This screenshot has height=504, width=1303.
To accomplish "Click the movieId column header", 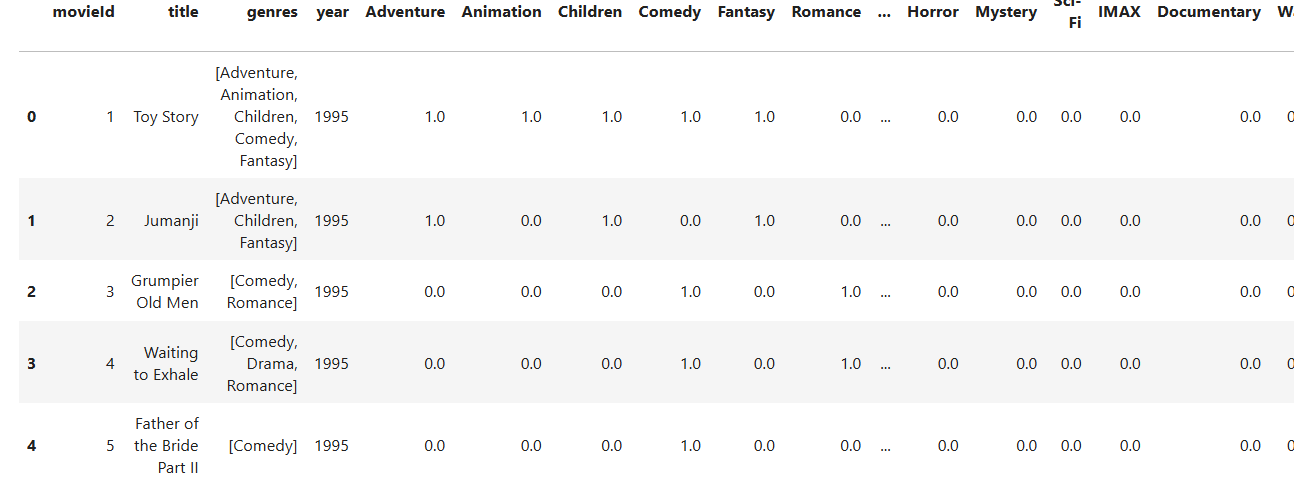I will pos(83,12).
